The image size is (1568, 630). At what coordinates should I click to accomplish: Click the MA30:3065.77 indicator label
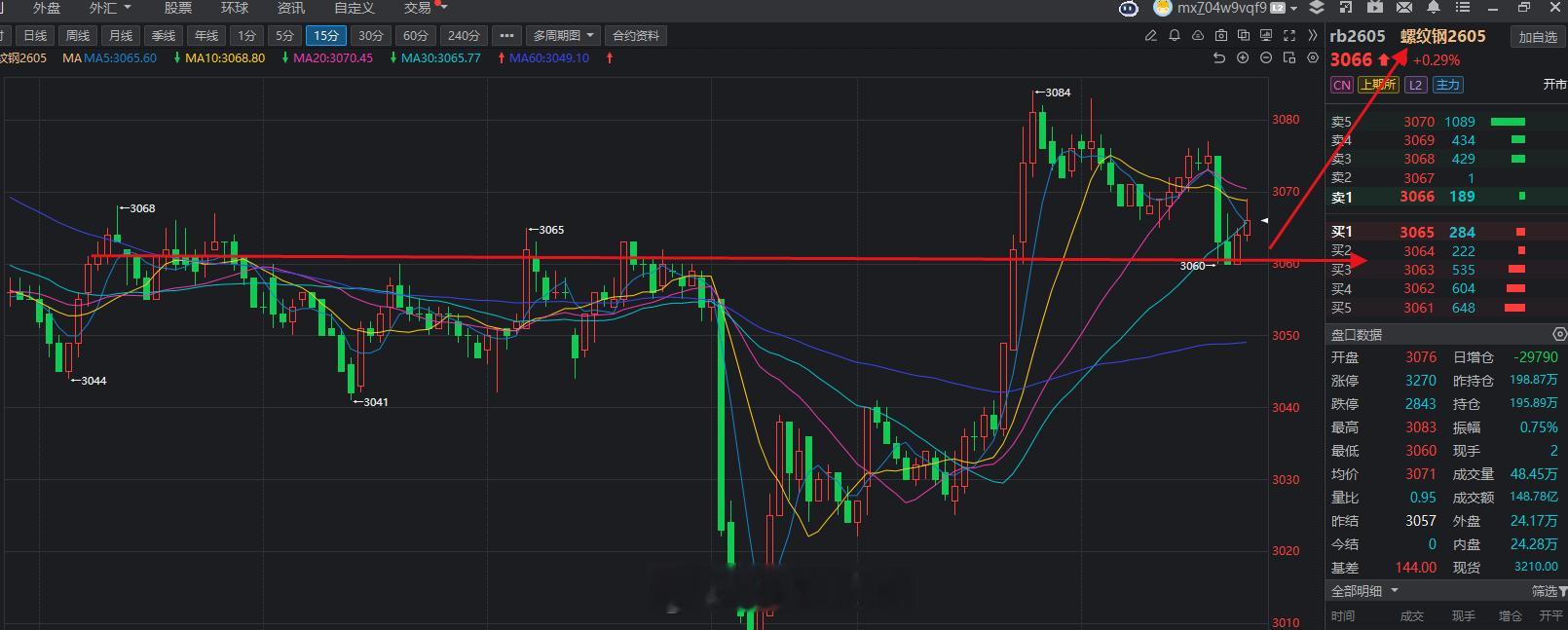[441, 58]
